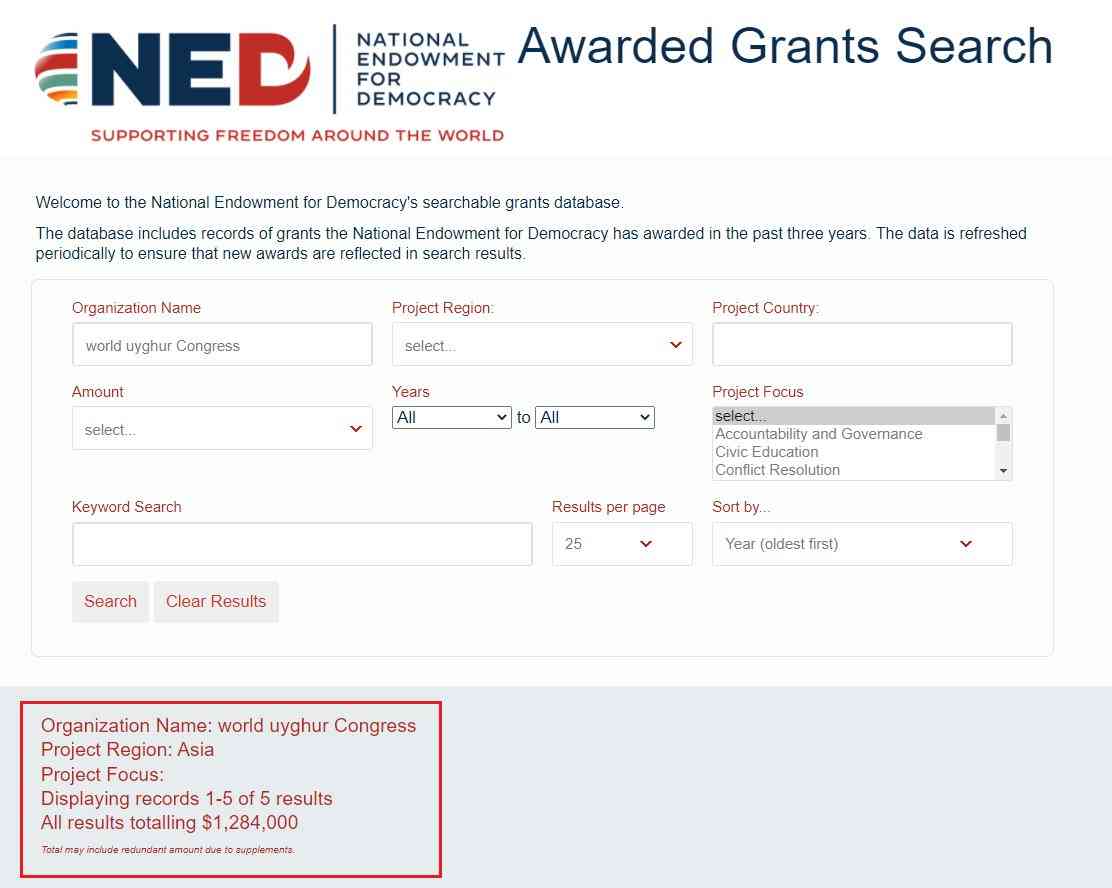The height and width of the screenshot is (888, 1112).
Task: Open the Sort by dropdown
Action: 862,544
